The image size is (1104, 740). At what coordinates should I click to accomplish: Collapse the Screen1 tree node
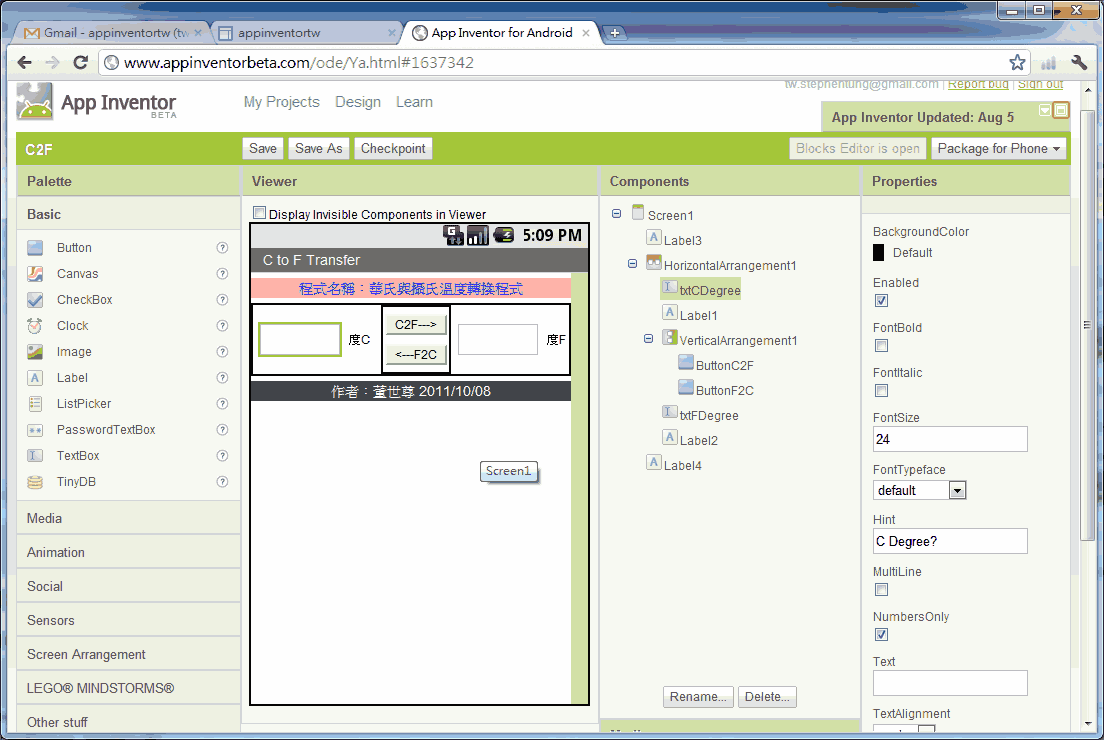(x=617, y=213)
